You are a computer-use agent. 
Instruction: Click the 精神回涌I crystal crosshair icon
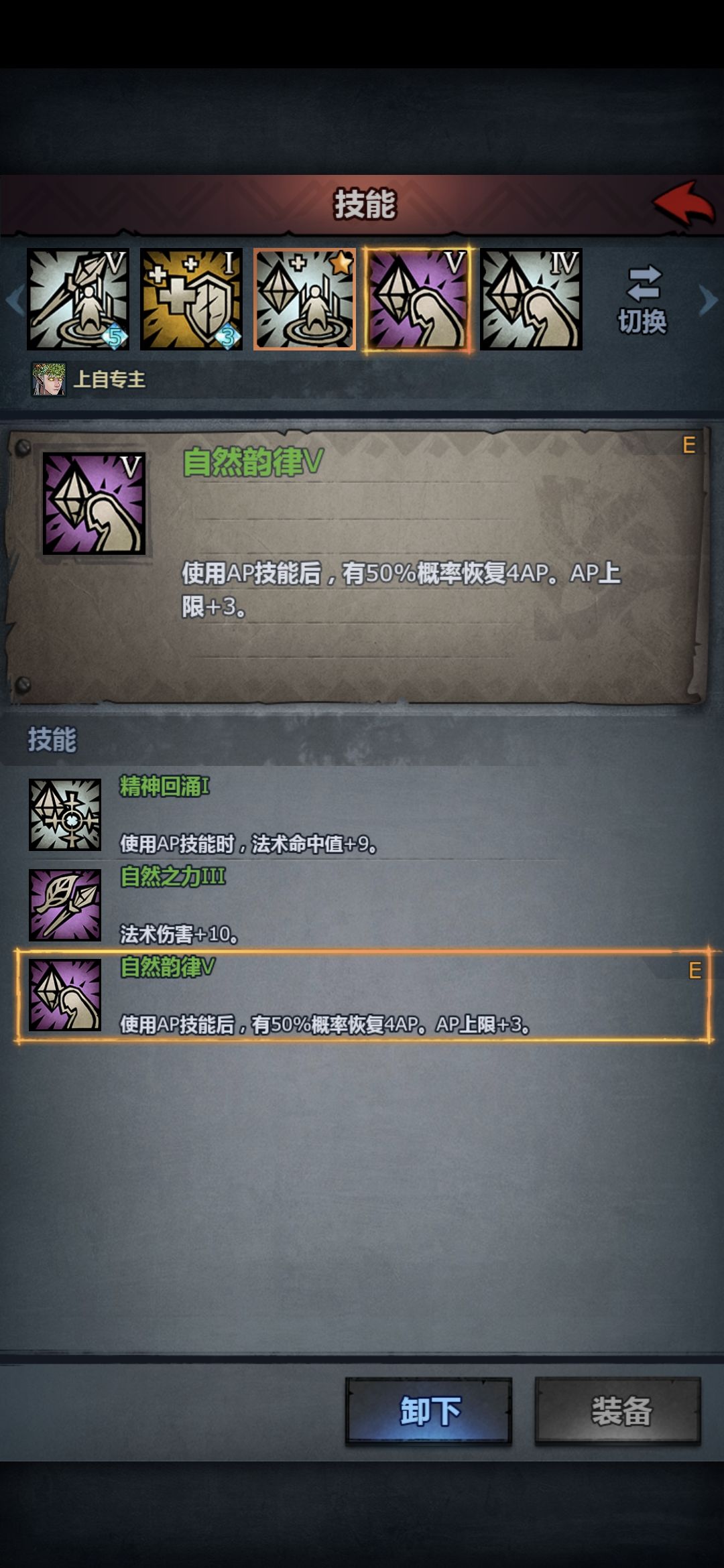(65, 815)
